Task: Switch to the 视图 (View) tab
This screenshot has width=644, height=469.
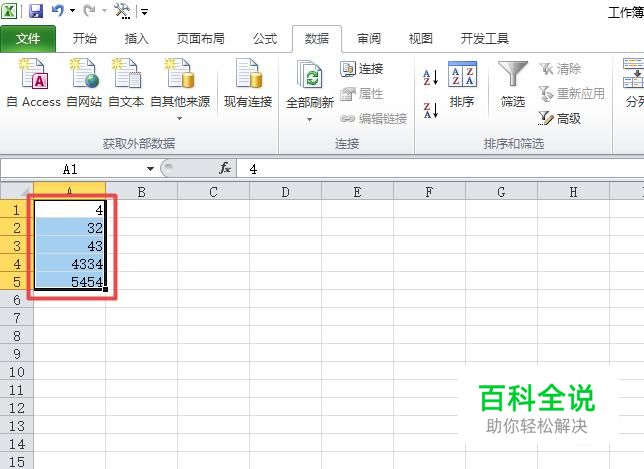Action: coord(421,39)
